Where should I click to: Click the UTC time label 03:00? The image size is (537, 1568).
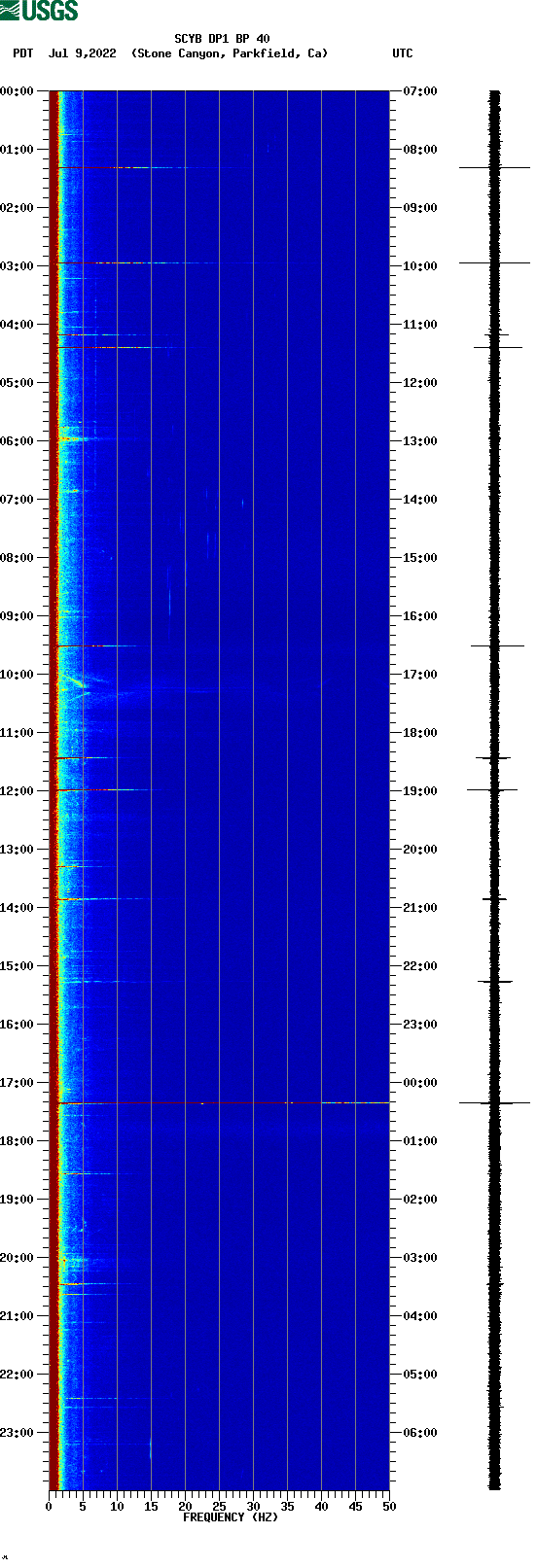point(420,1258)
